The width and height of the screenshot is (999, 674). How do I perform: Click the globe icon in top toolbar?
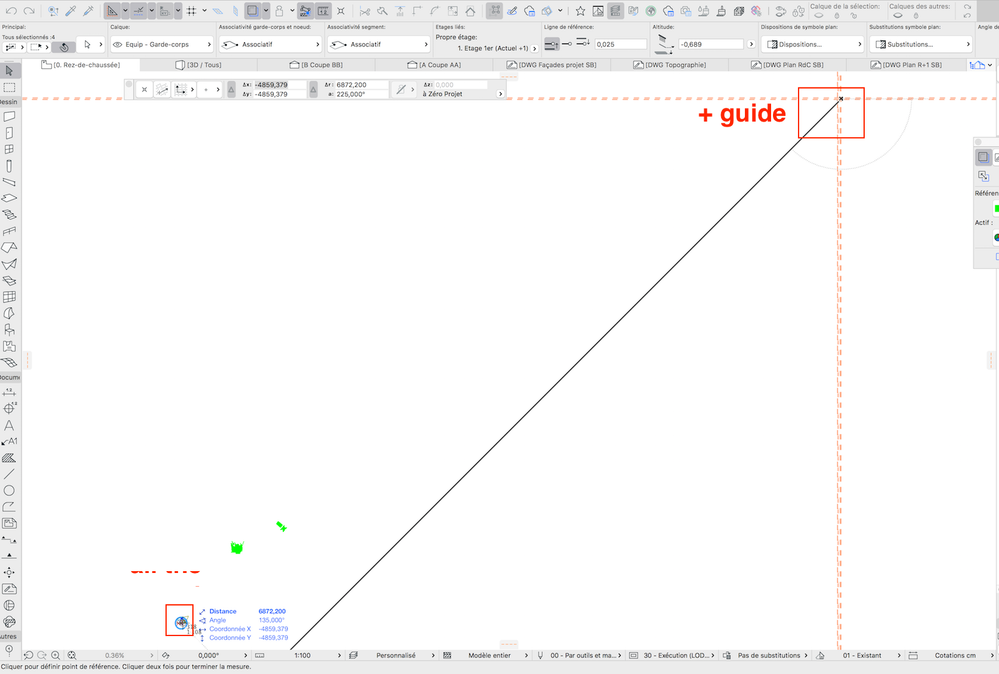(x=650, y=11)
